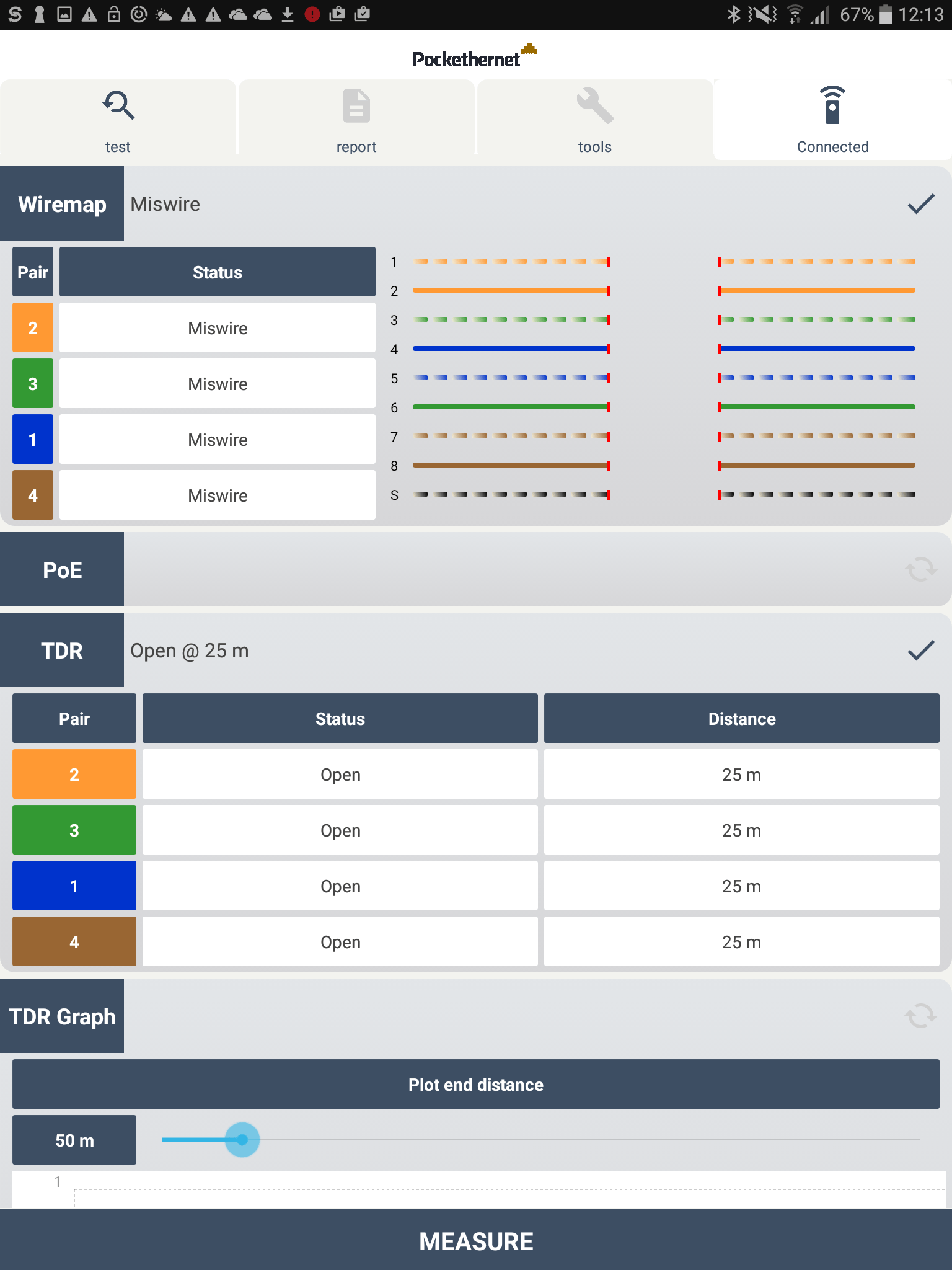Tap the PoE refresh icon
The width and height of the screenshot is (952, 1270).
pos(921,569)
